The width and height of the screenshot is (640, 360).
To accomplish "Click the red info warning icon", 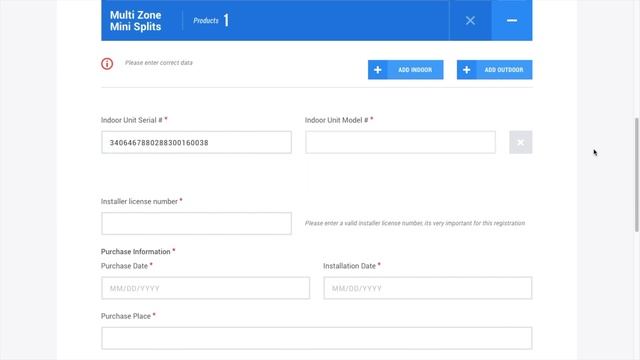I will coord(107,64).
